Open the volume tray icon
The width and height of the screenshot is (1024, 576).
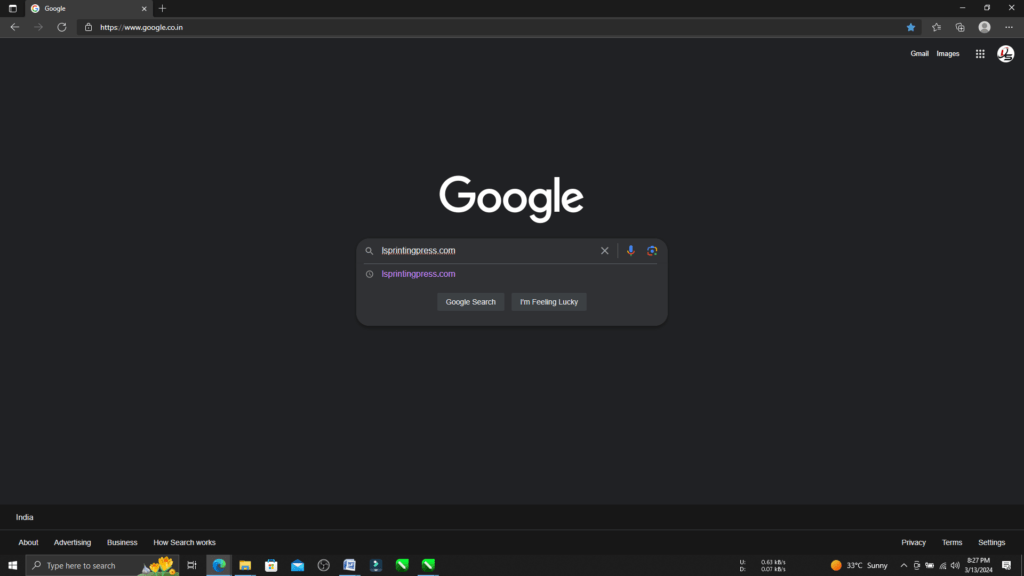coord(955,566)
